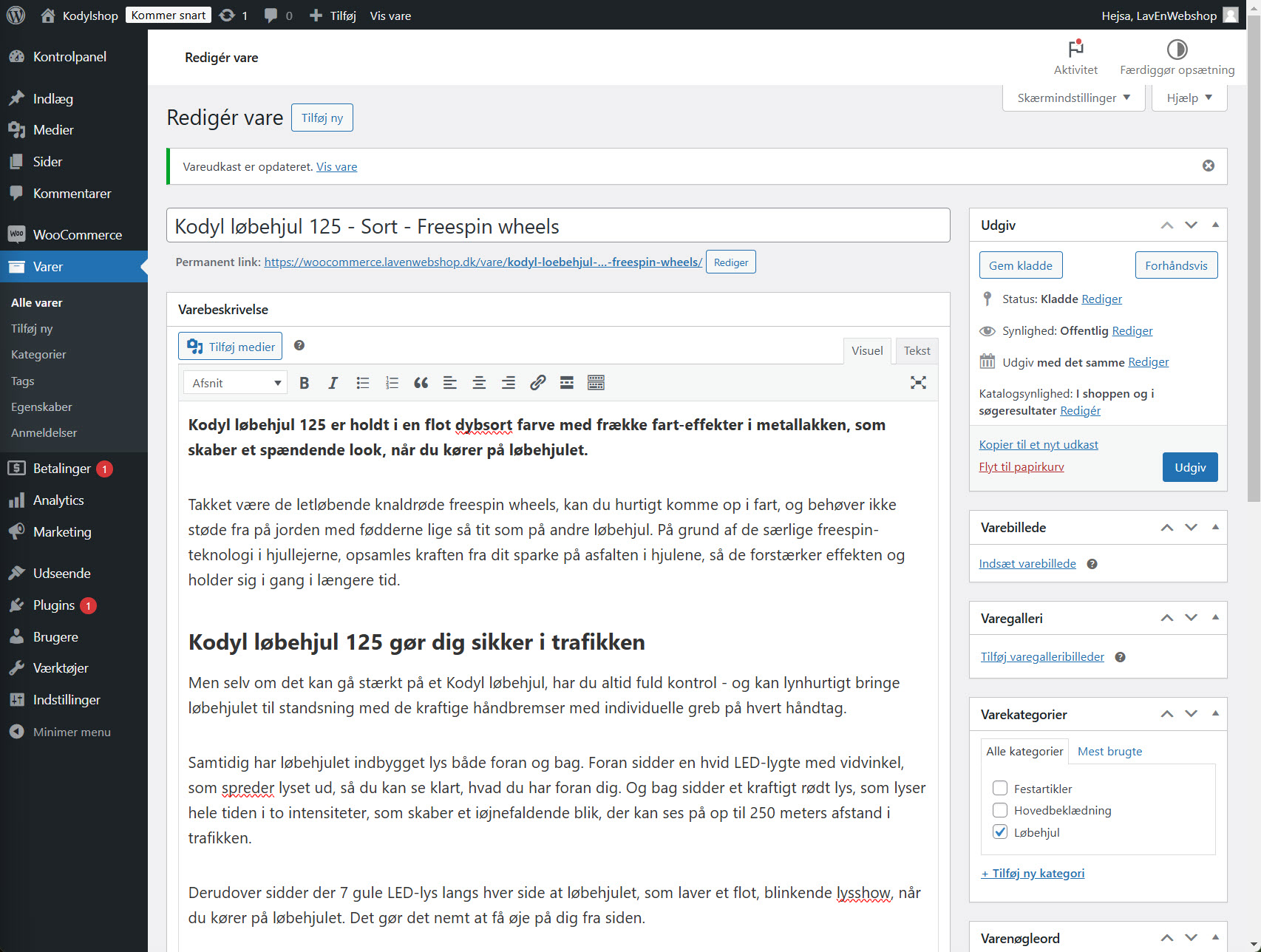Open the Afsnit paragraph style dropdown
The height and width of the screenshot is (952, 1261).
click(x=234, y=382)
